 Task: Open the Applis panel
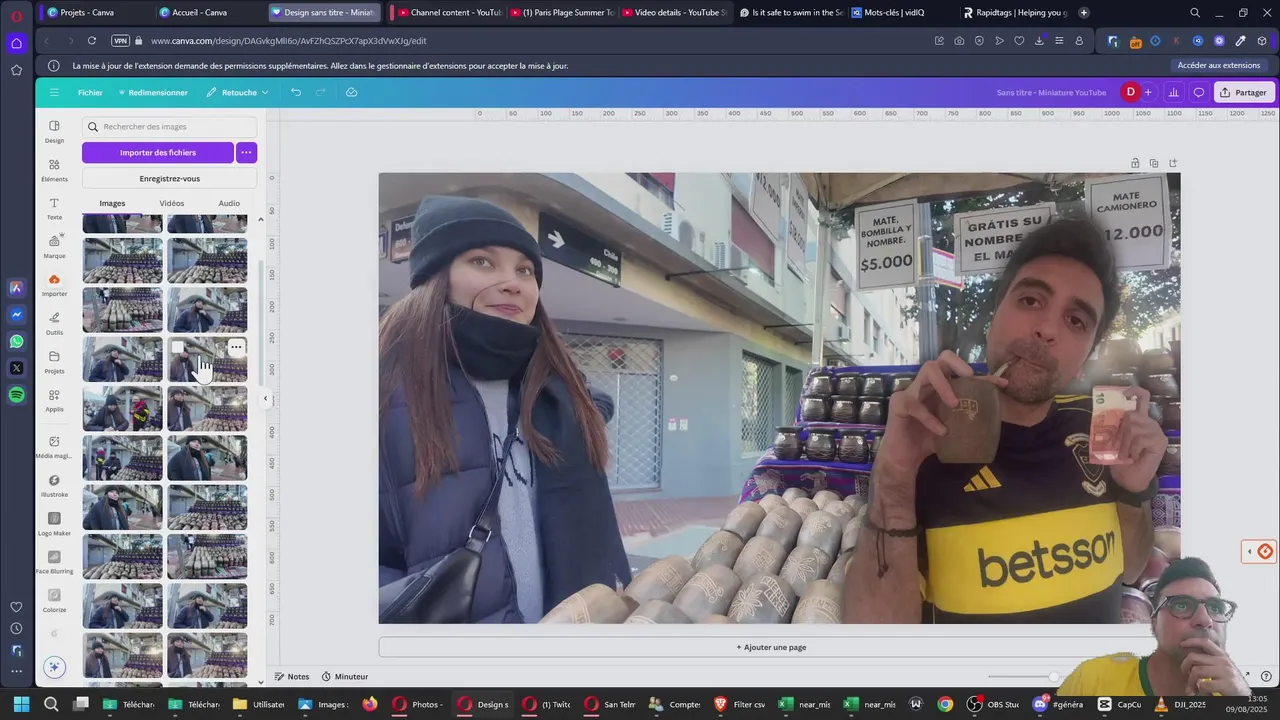click(54, 400)
